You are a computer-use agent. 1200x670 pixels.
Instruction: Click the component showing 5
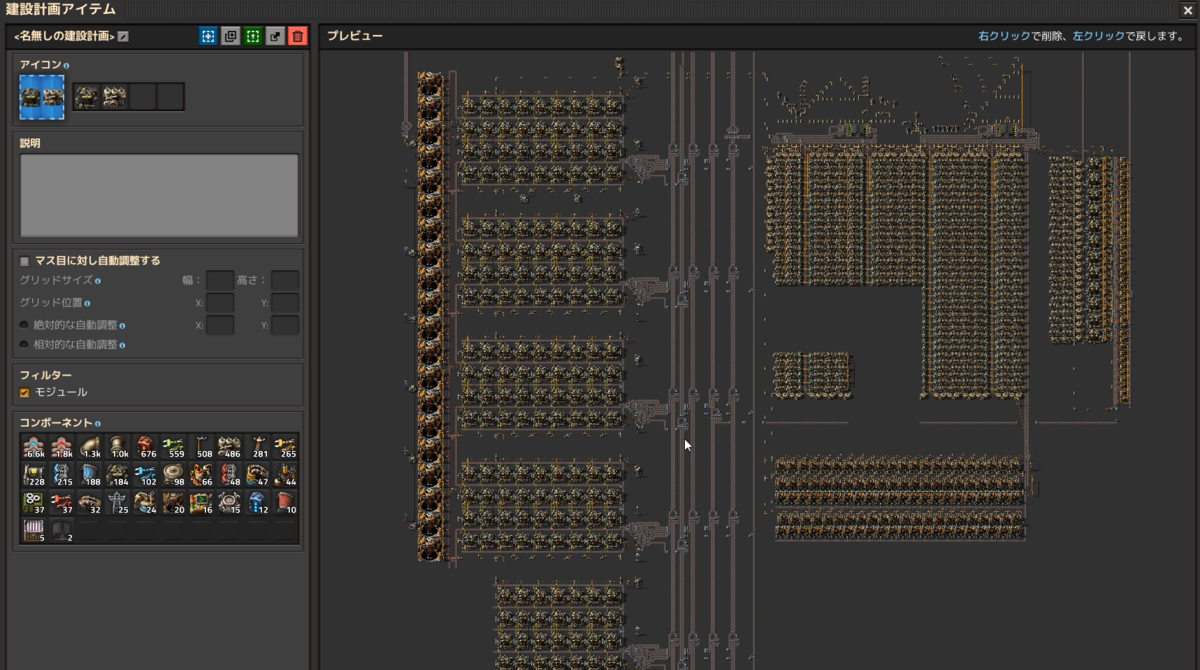click(x=34, y=530)
